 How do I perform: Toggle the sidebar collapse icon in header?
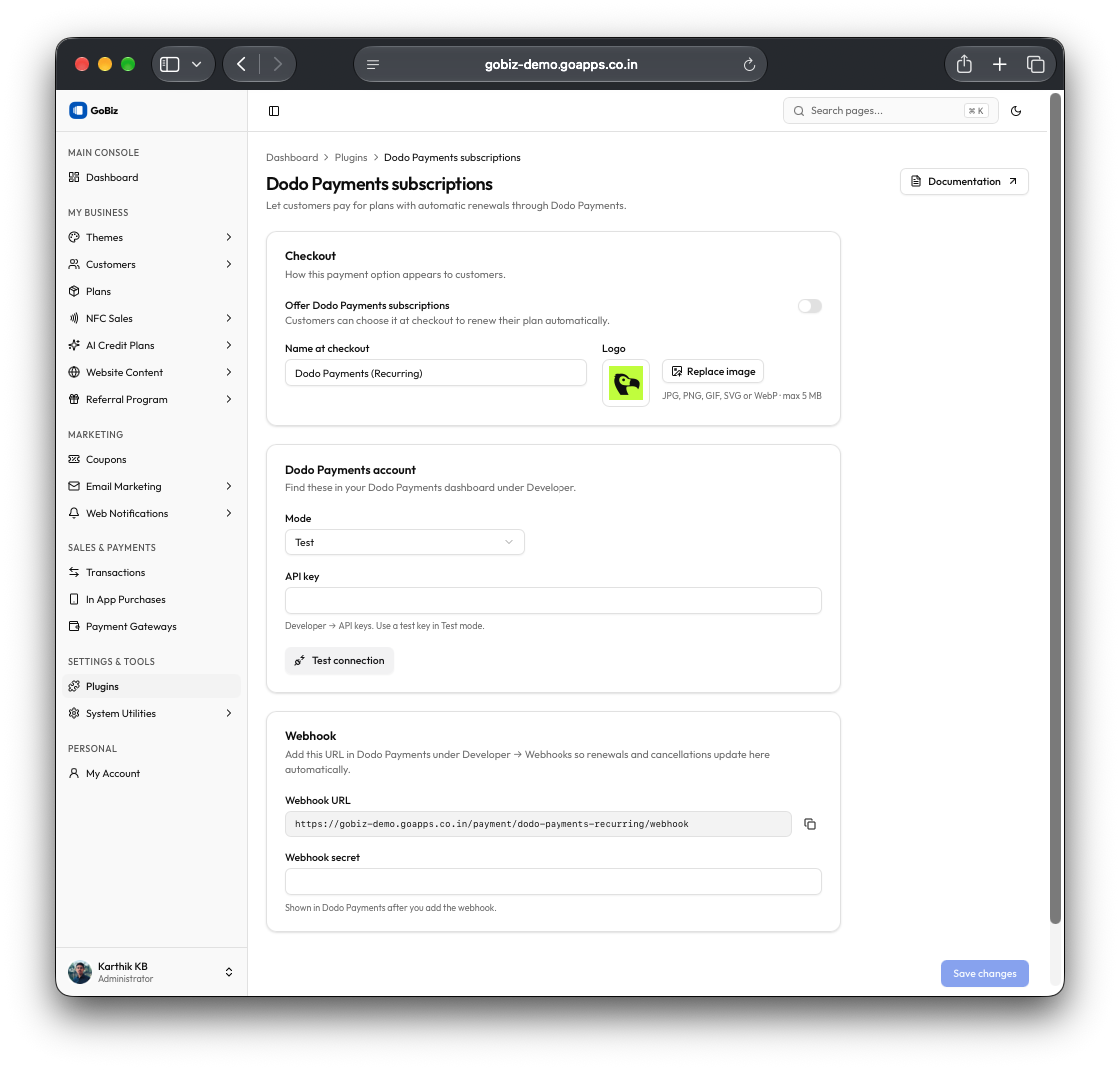coord(274,111)
